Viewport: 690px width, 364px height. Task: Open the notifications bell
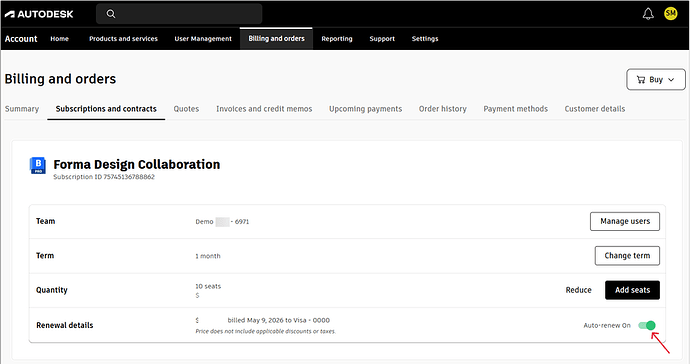pyautogui.click(x=648, y=14)
